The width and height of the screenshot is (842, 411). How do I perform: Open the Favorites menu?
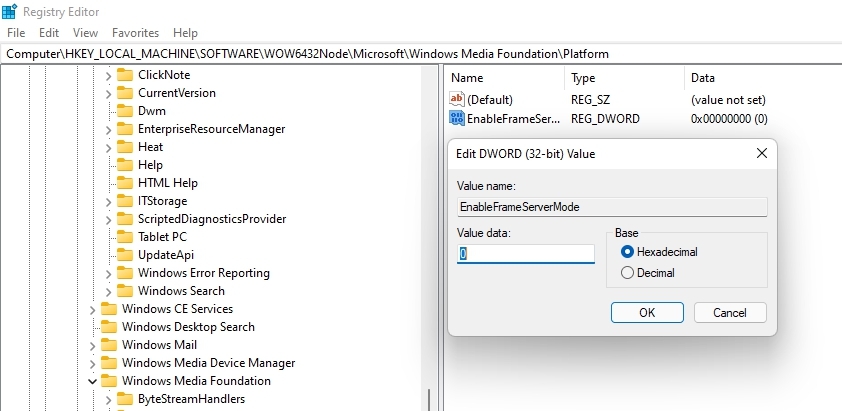point(135,33)
